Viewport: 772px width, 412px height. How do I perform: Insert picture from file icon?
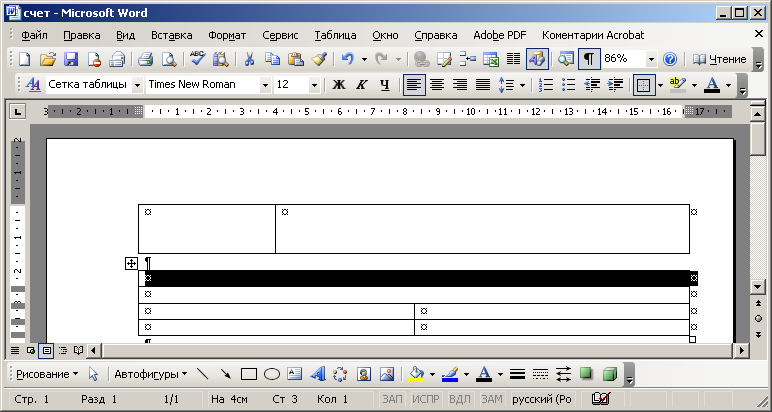coord(387,374)
